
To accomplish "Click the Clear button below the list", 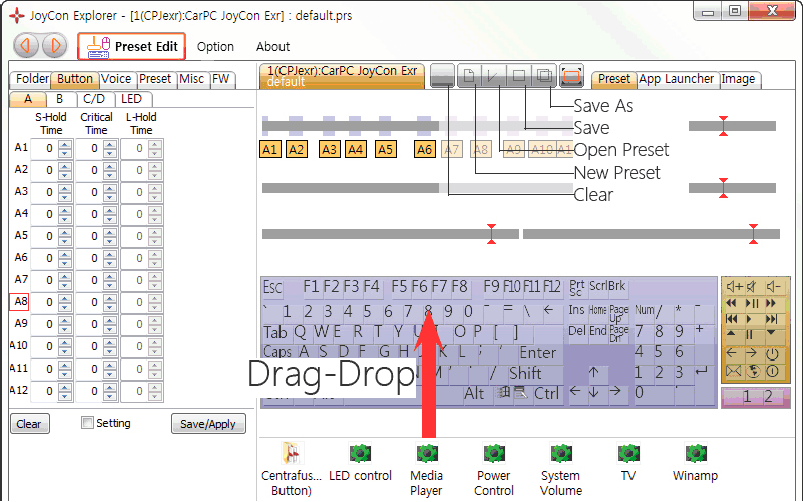I will [x=30, y=424].
